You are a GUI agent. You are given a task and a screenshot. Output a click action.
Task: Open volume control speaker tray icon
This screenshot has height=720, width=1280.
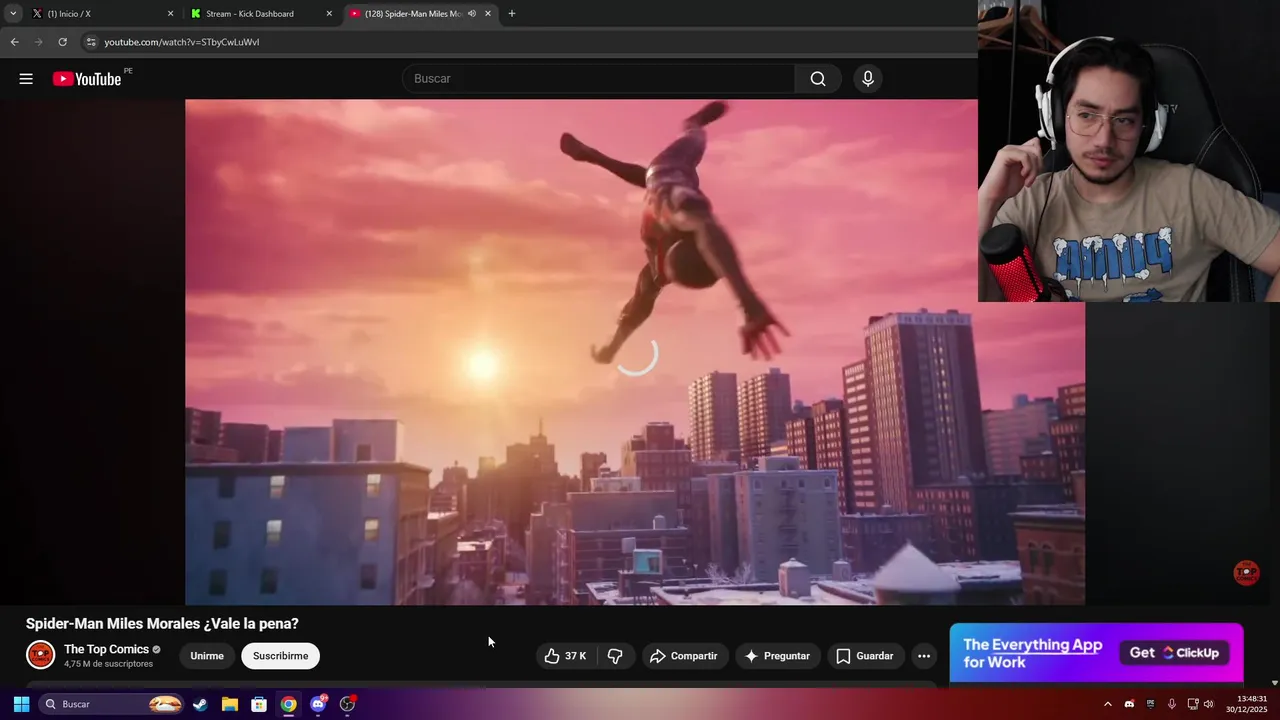(1208, 704)
